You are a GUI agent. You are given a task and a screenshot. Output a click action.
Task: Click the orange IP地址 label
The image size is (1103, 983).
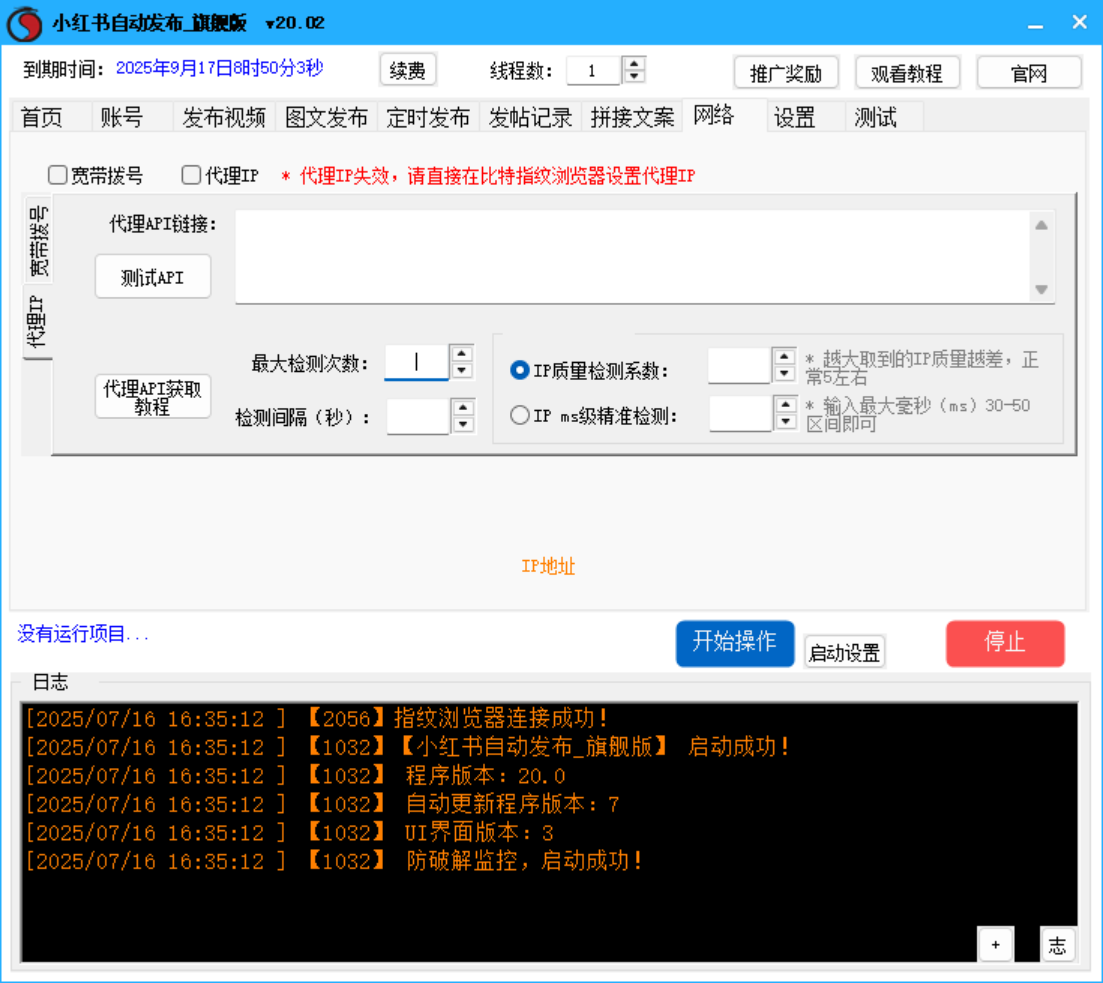(x=548, y=566)
